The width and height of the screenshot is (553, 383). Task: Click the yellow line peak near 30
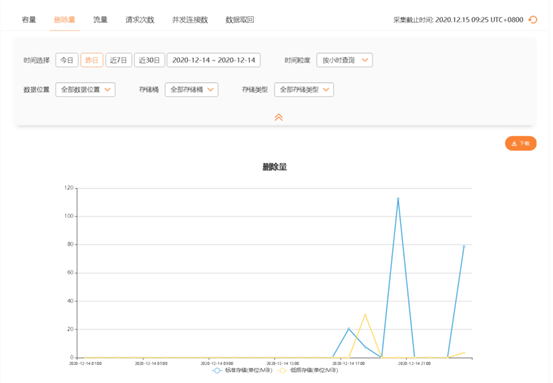pos(365,314)
